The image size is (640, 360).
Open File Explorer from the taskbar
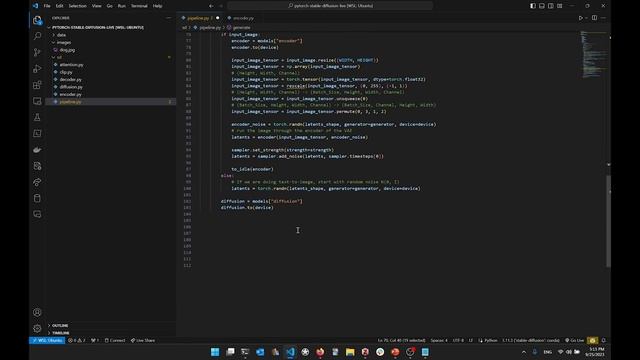pos(350,352)
